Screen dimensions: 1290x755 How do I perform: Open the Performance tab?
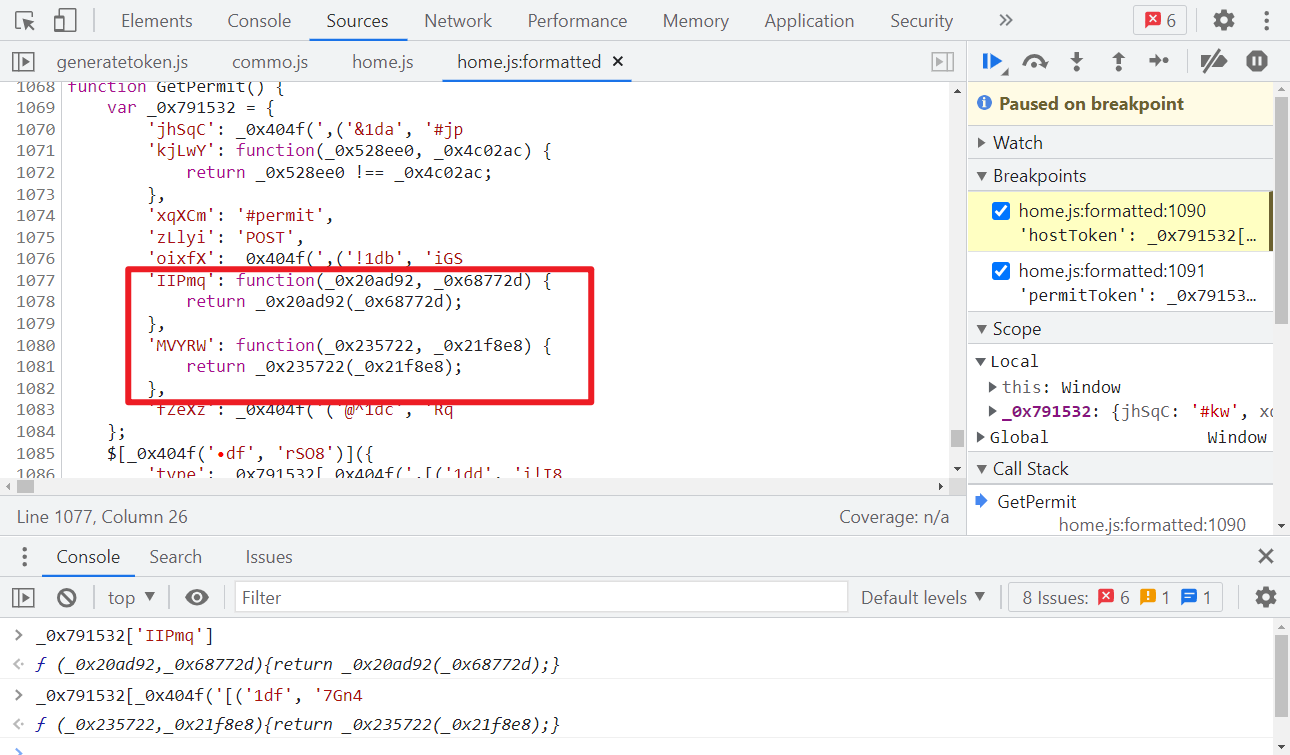pos(577,21)
